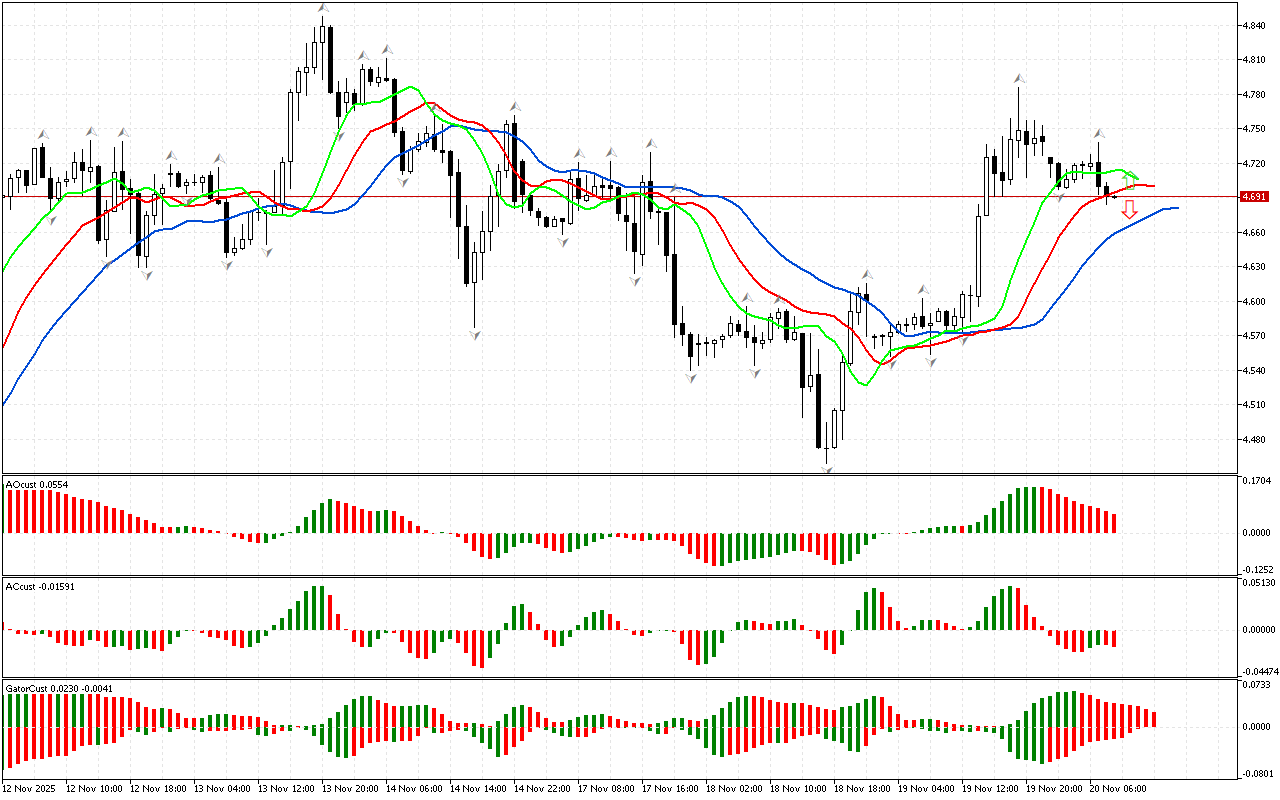Click the -0.0801 value on the Gator scale

1257,773
